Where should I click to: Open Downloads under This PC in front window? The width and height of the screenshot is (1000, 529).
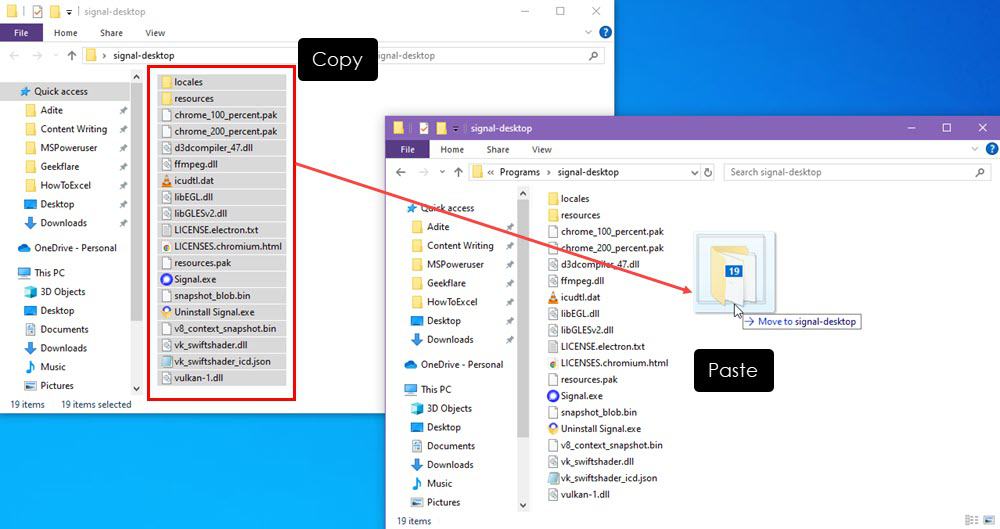pyautogui.click(x=442, y=465)
